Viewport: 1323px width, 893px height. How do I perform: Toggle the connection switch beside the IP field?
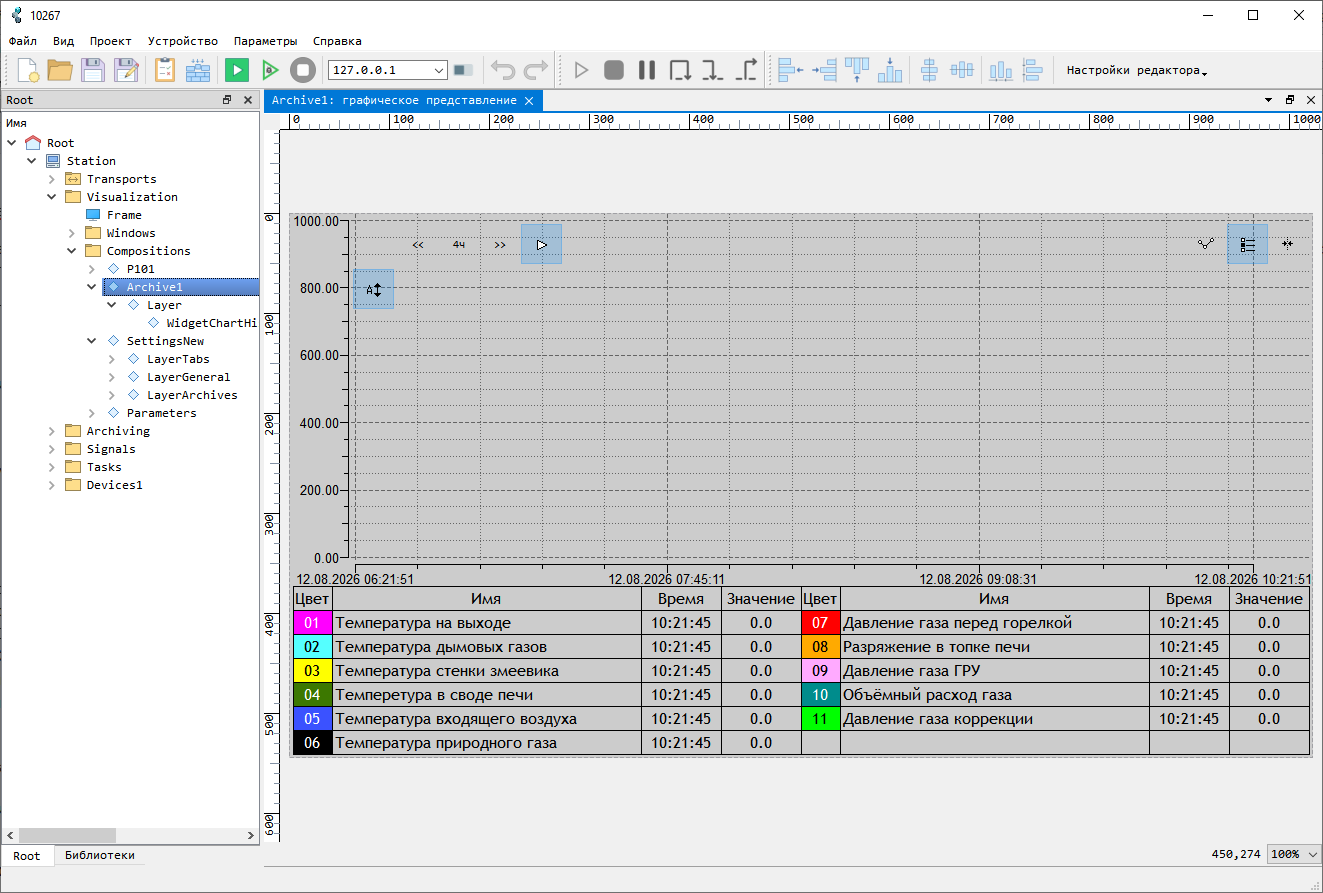tap(463, 70)
